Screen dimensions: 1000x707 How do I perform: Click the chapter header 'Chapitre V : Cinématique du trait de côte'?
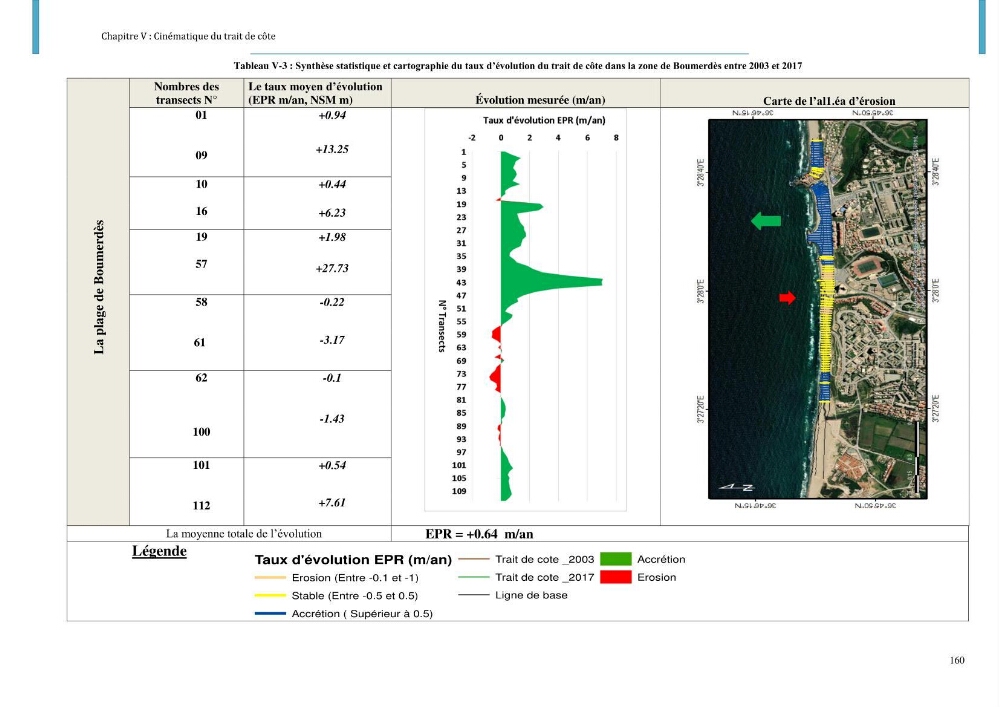(188, 36)
